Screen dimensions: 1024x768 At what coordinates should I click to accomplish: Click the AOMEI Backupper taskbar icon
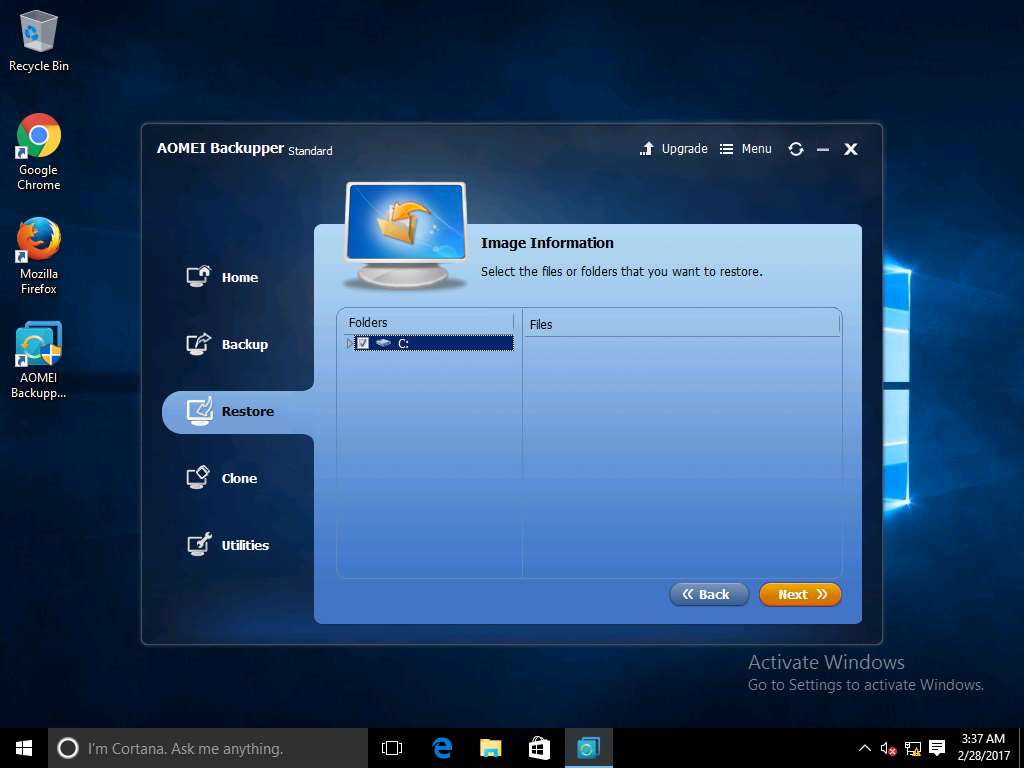pos(588,748)
